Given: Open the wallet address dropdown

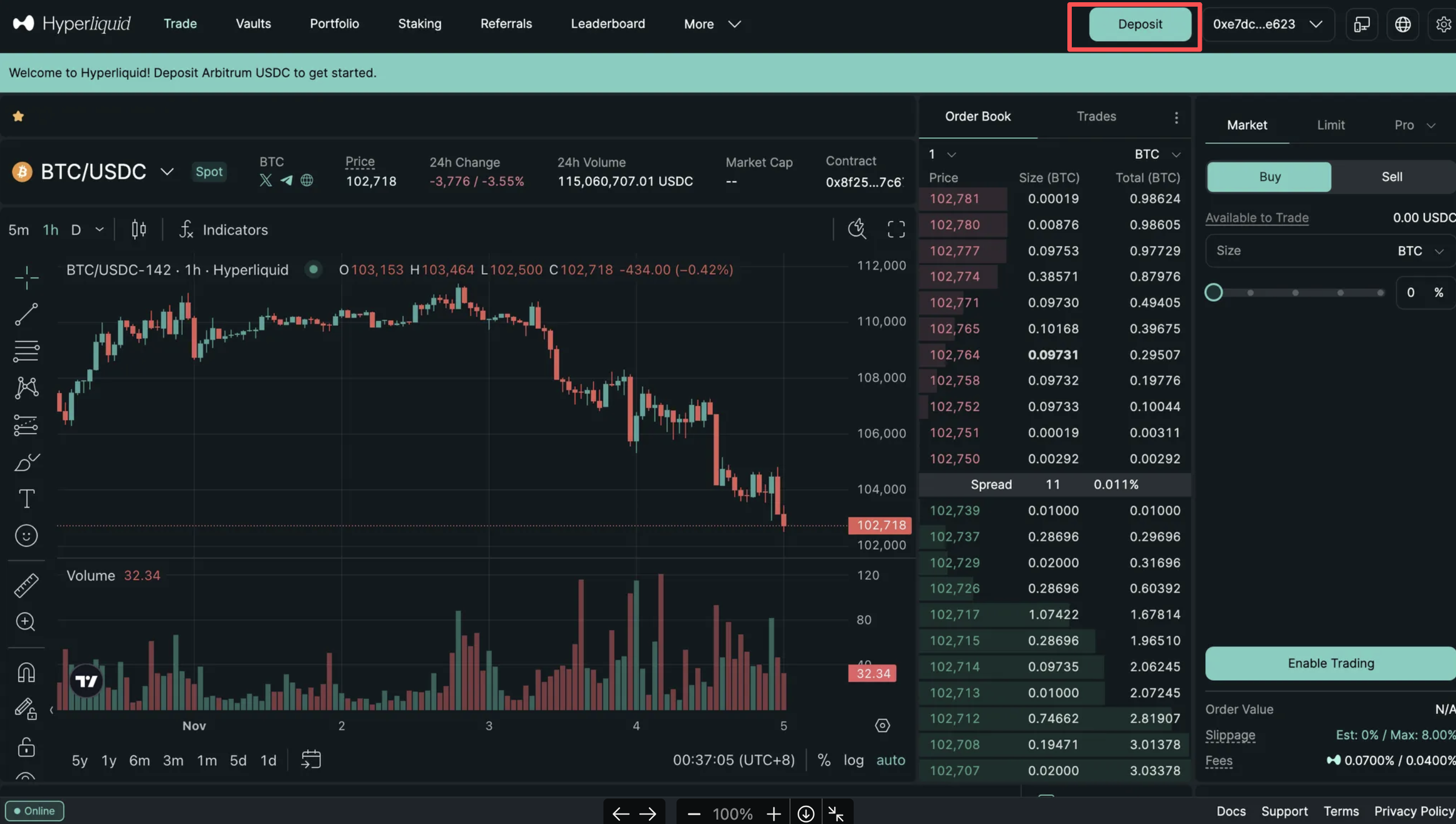Looking at the screenshot, I should pos(1267,24).
